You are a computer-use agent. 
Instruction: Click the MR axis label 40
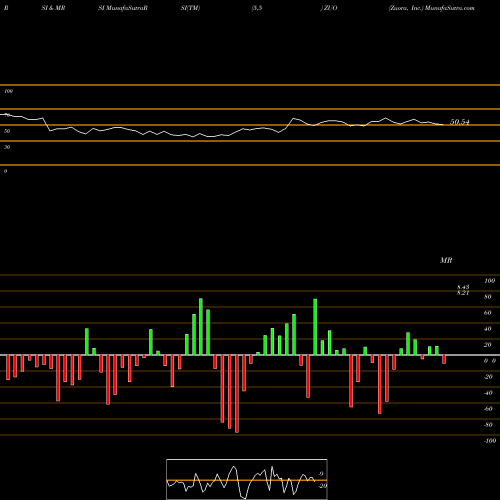pos(488,329)
